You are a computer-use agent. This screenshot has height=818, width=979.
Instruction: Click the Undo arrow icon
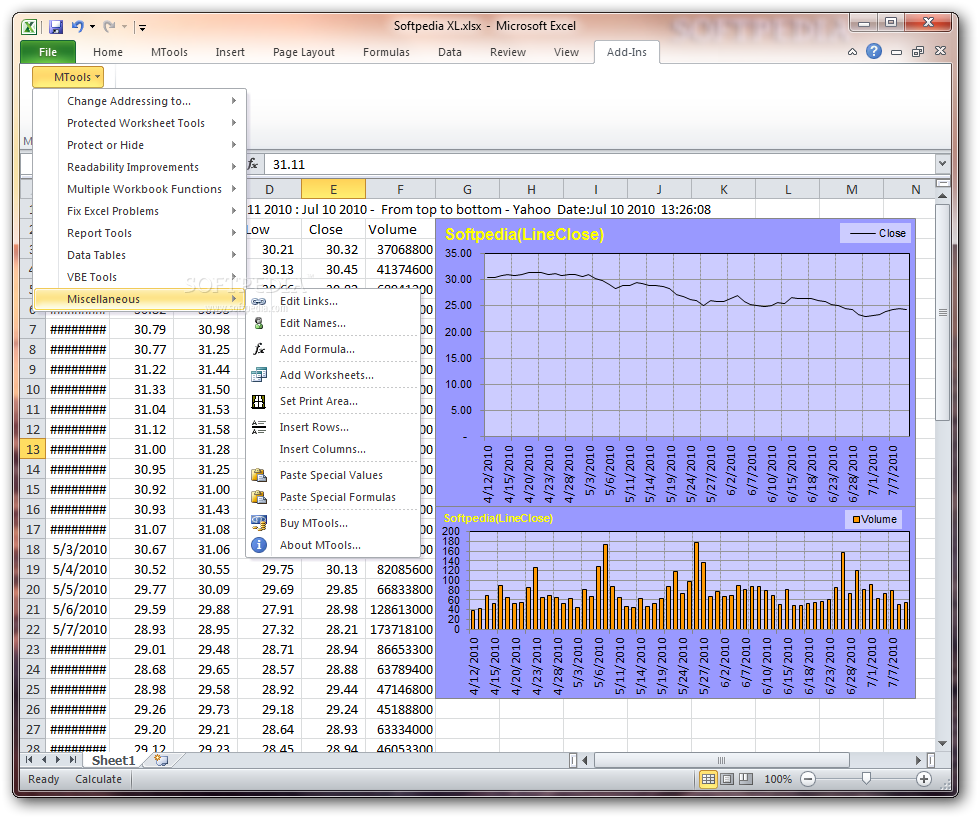(x=78, y=26)
